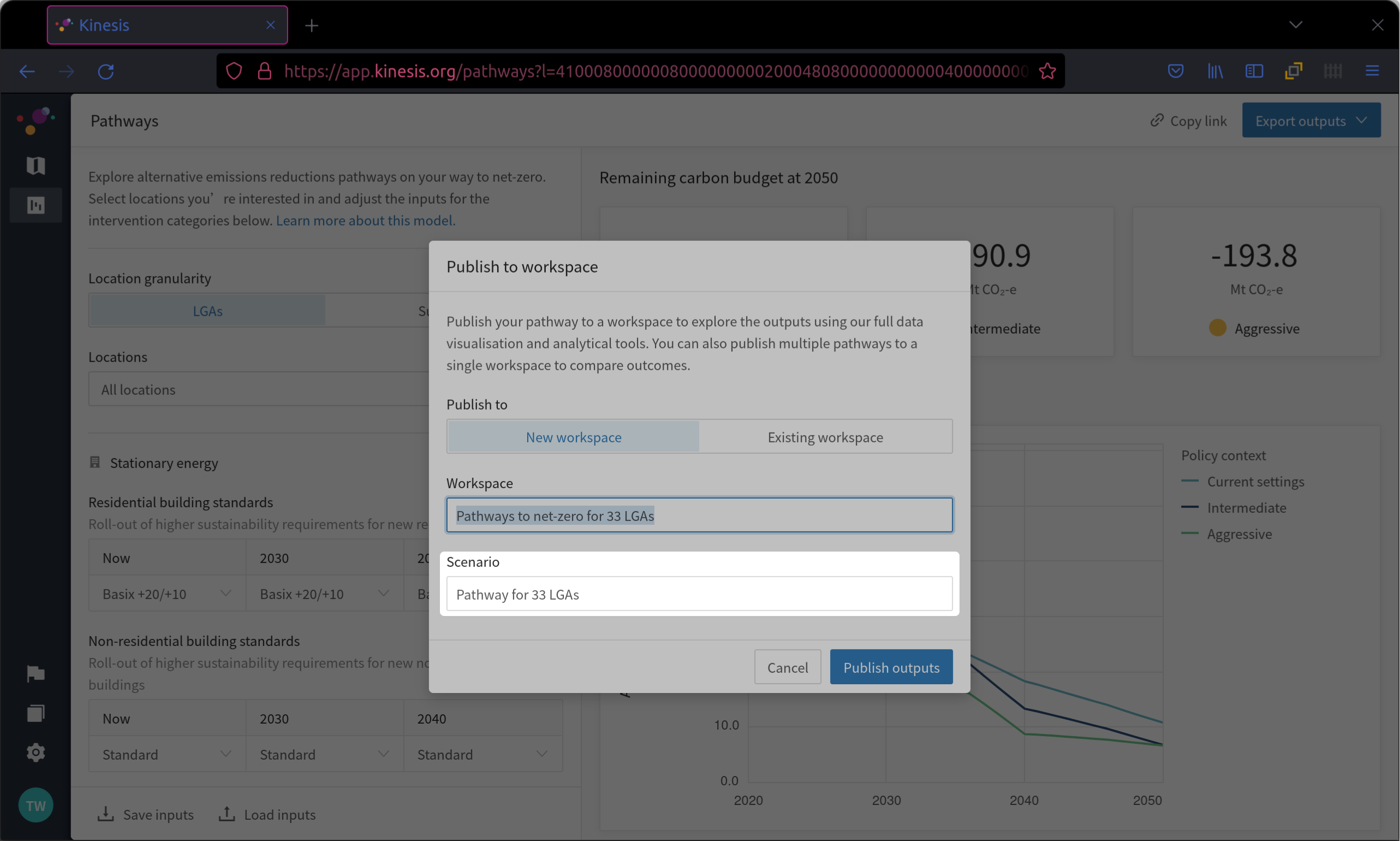The width and height of the screenshot is (1400, 841).
Task: Open Learn more about this model link
Action: coord(366,220)
